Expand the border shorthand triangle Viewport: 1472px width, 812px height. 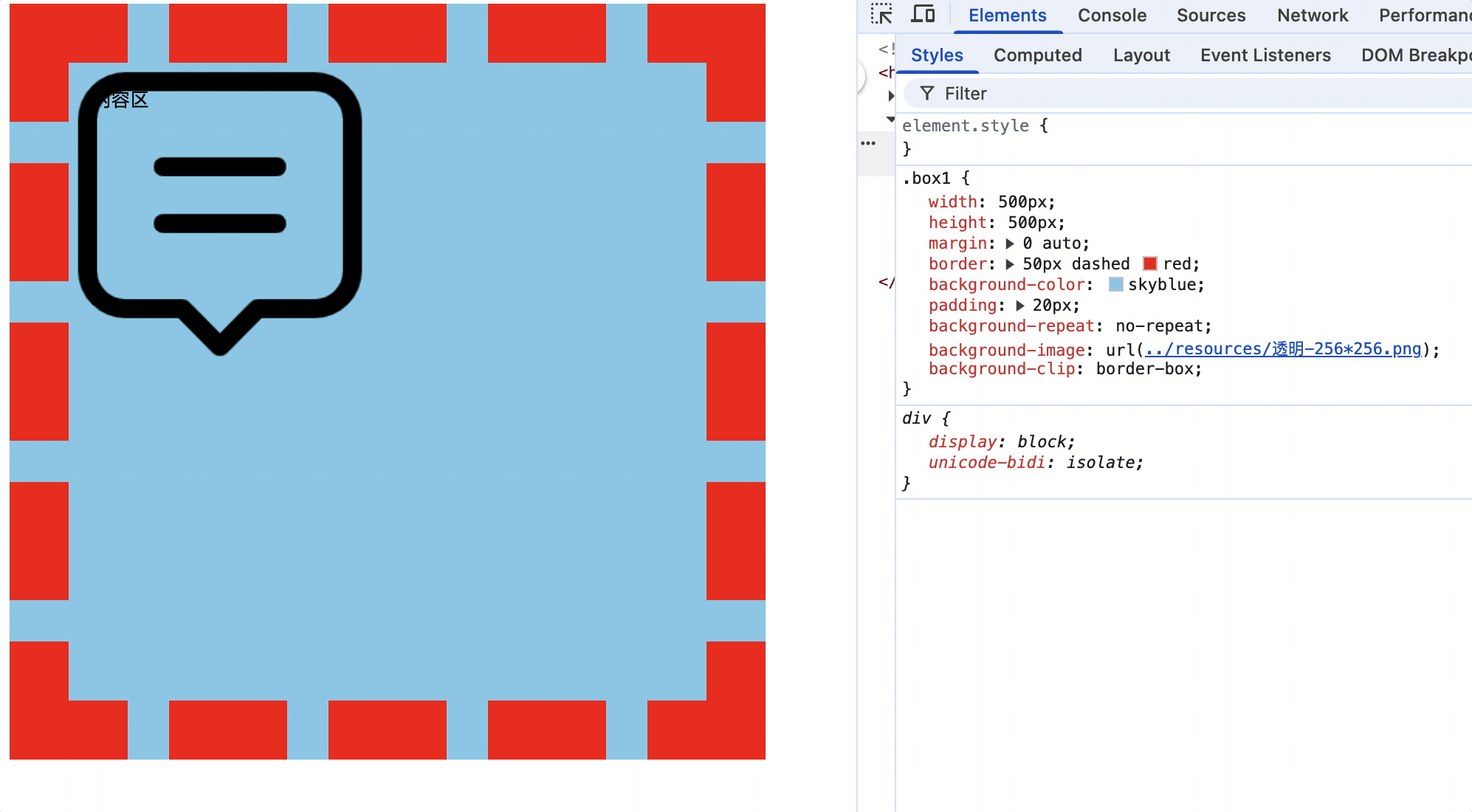(1010, 264)
